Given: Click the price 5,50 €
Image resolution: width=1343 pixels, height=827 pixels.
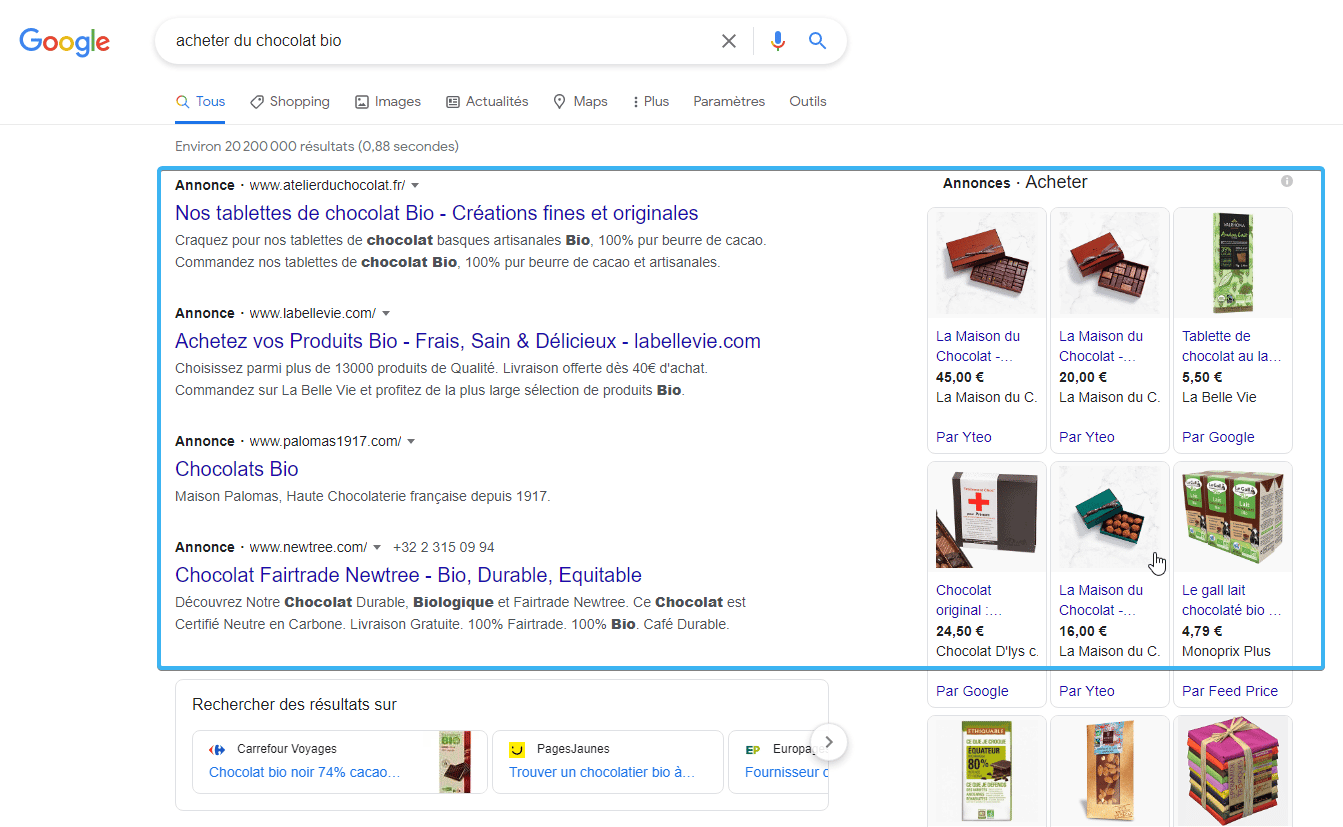Looking at the screenshot, I should [1202, 377].
